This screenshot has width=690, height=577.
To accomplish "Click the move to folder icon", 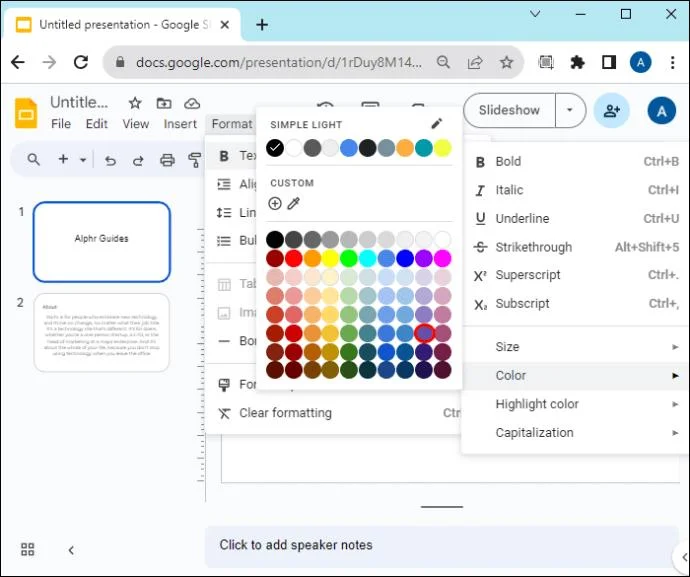I will (164, 103).
